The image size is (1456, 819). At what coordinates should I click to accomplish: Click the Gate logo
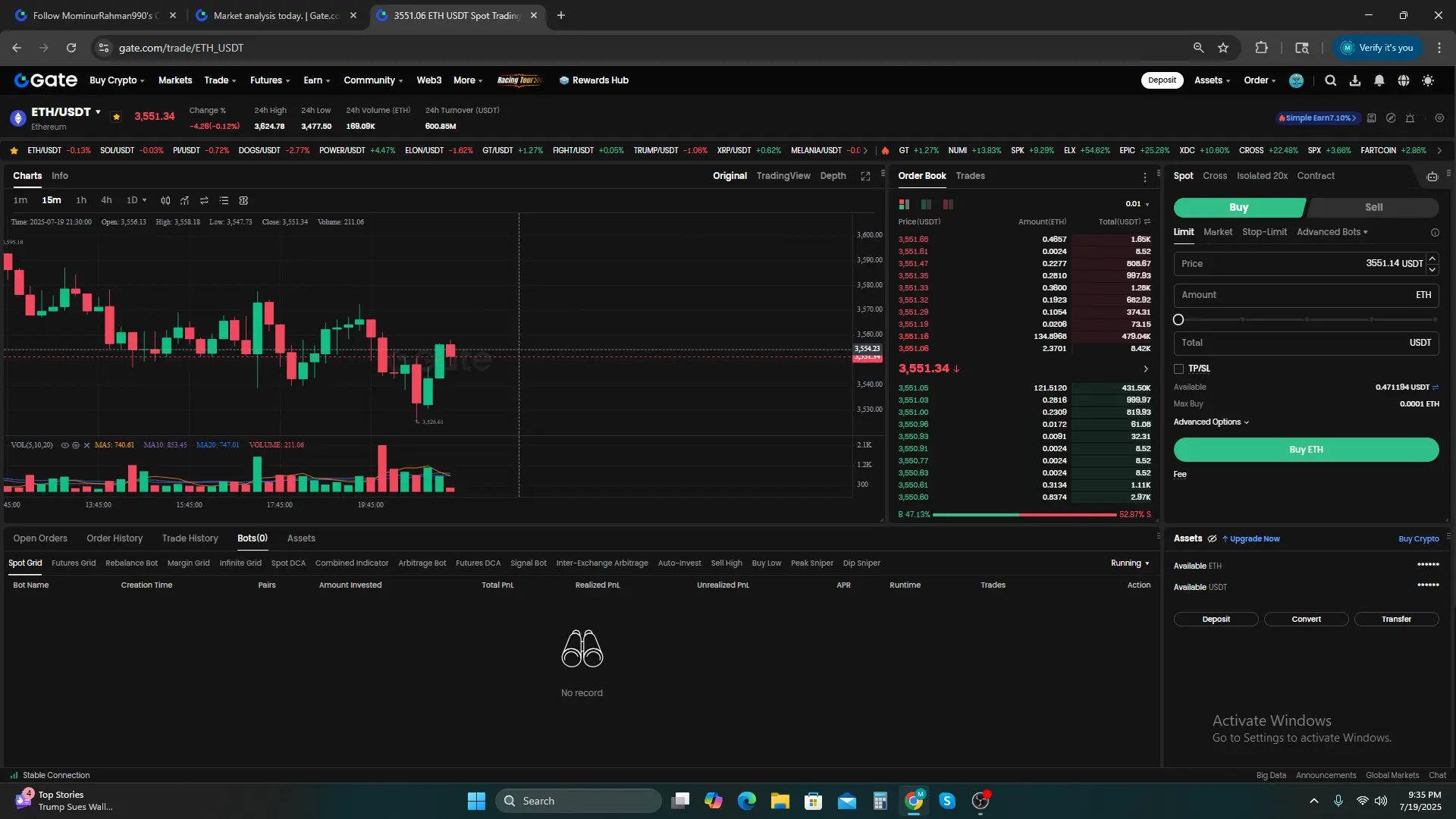click(x=46, y=80)
